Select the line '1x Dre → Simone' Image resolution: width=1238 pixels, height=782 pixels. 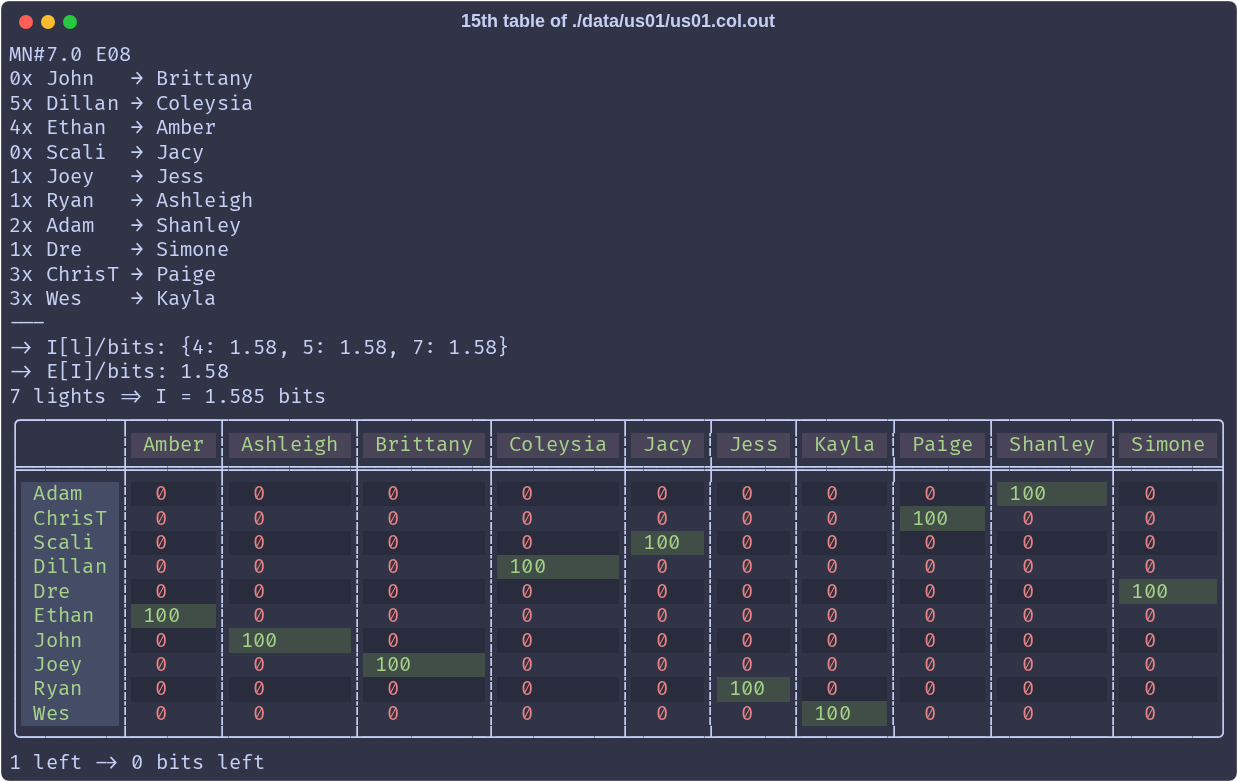119,249
